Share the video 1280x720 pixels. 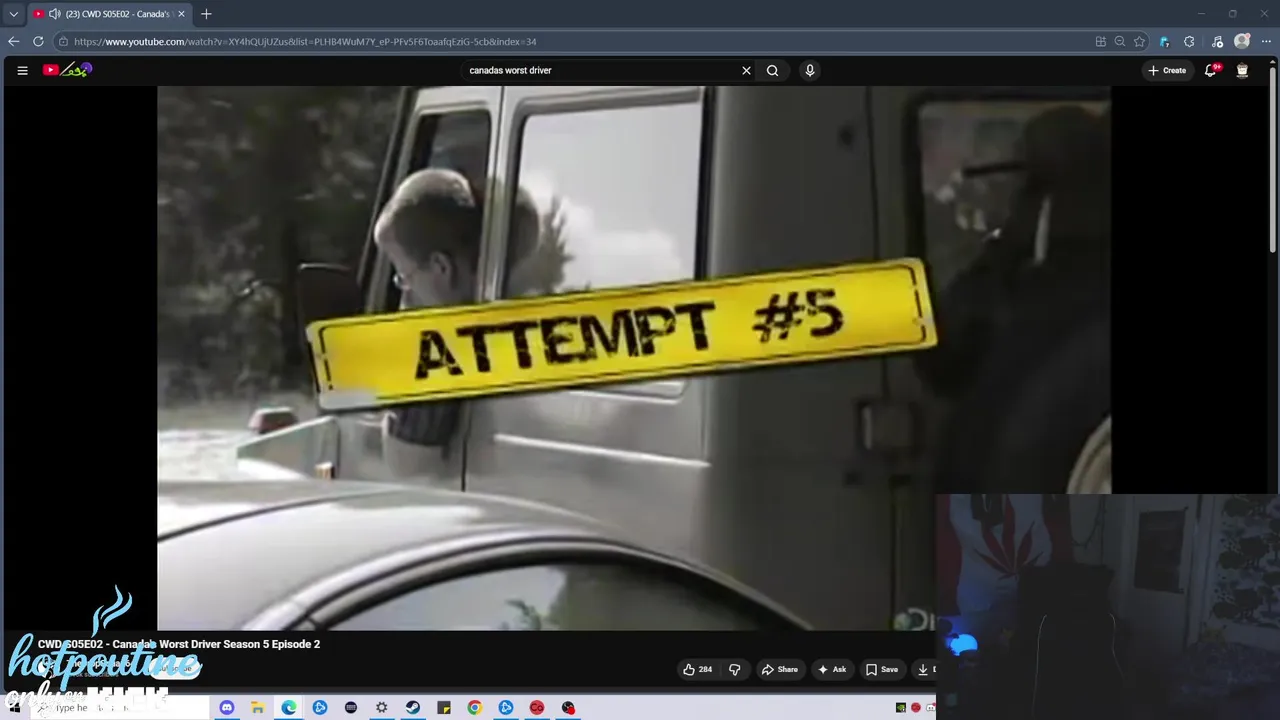pyautogui.click(x=780, y=669)
